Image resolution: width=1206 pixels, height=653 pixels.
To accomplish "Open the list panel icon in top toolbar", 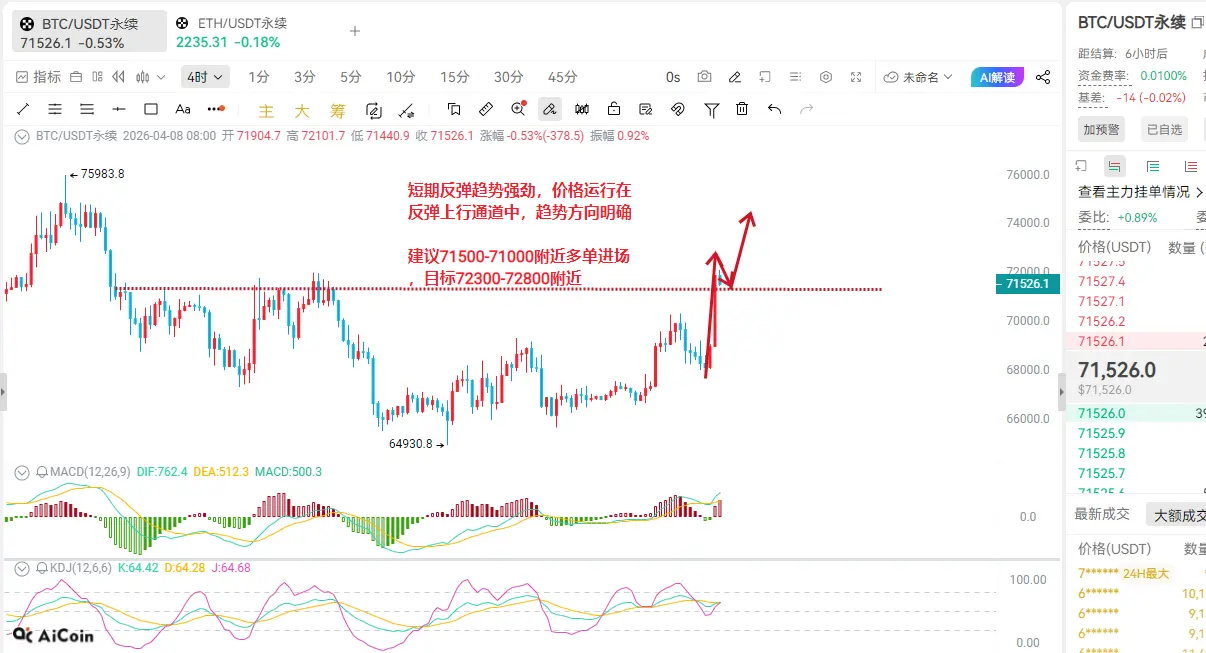I will click(x=795, y=77).
